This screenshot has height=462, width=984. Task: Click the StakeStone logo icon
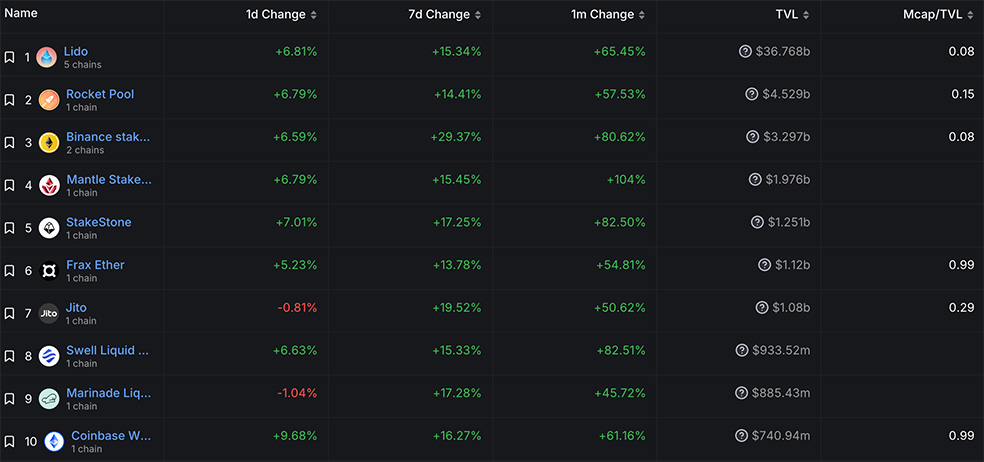(49, 229)
